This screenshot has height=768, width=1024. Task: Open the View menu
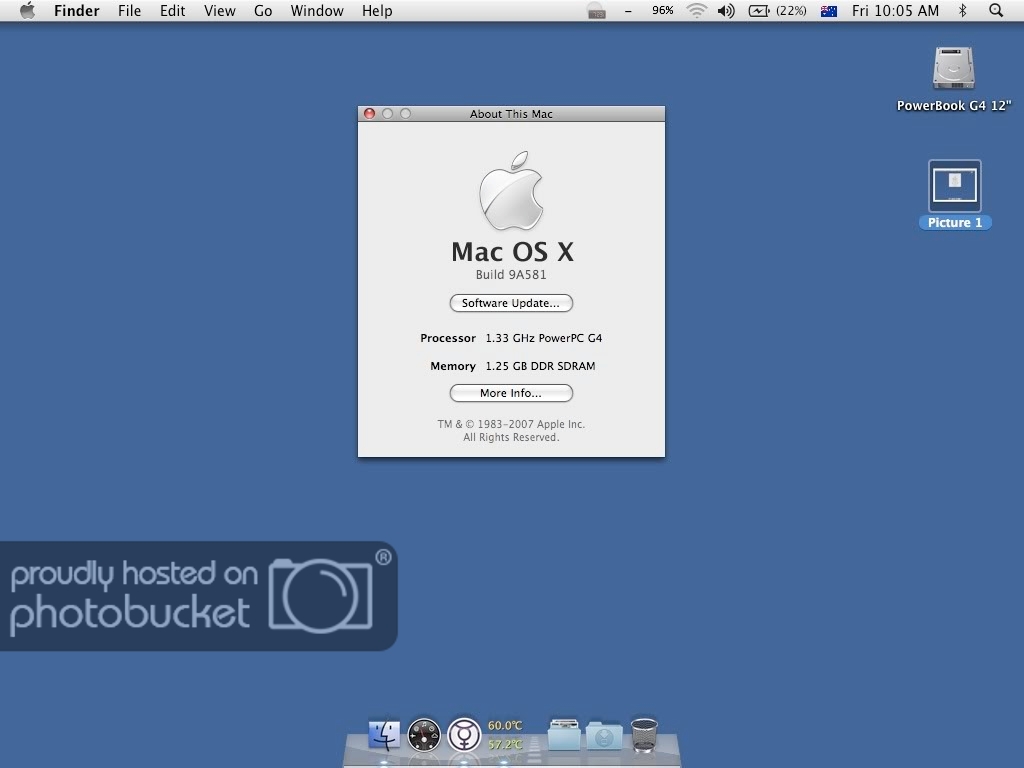click(219, 10)
